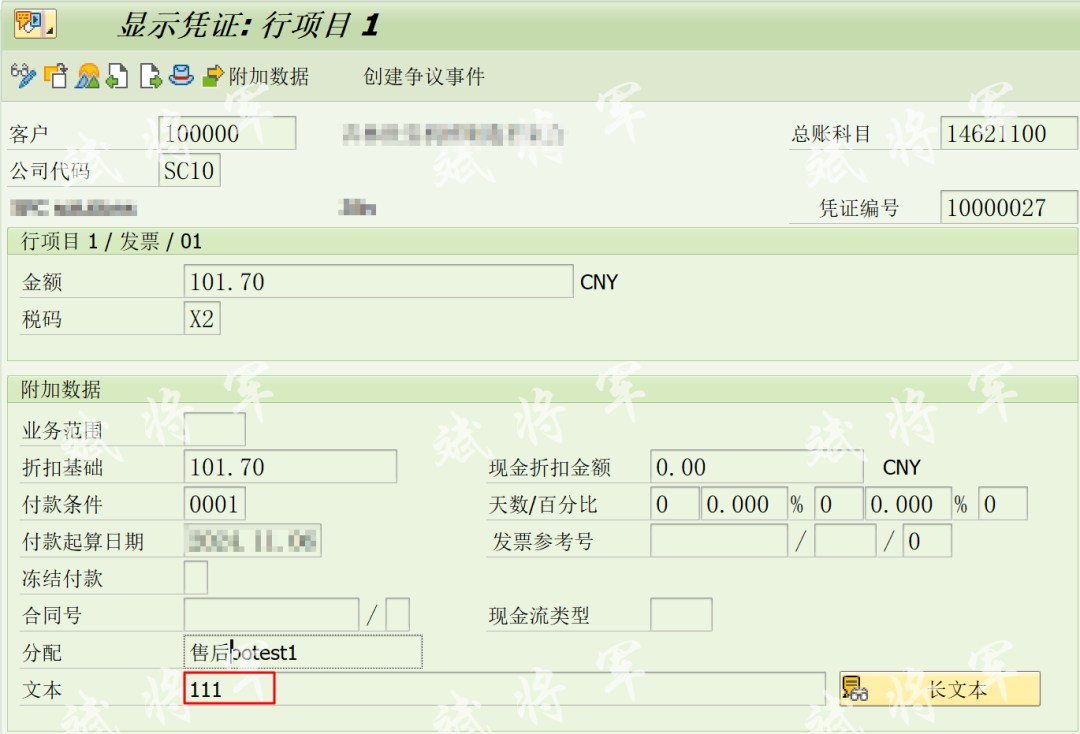Open the 长文本 long text button
Image resolution: width=1080 pixels, height=734 pixels.
[x=939, y=689]
